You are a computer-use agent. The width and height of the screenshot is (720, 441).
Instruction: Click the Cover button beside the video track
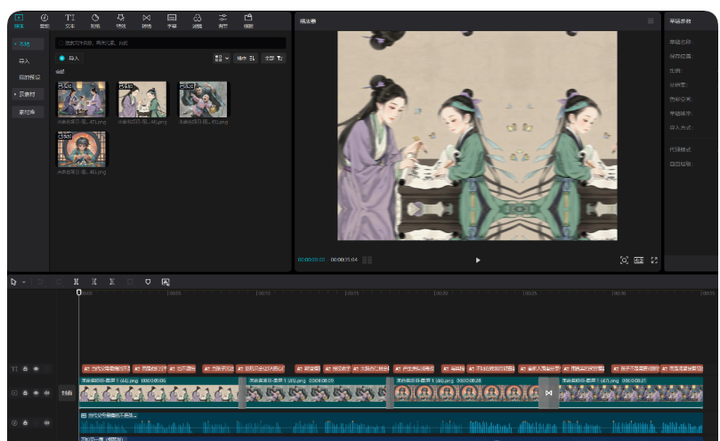click(x=67, y=393)
